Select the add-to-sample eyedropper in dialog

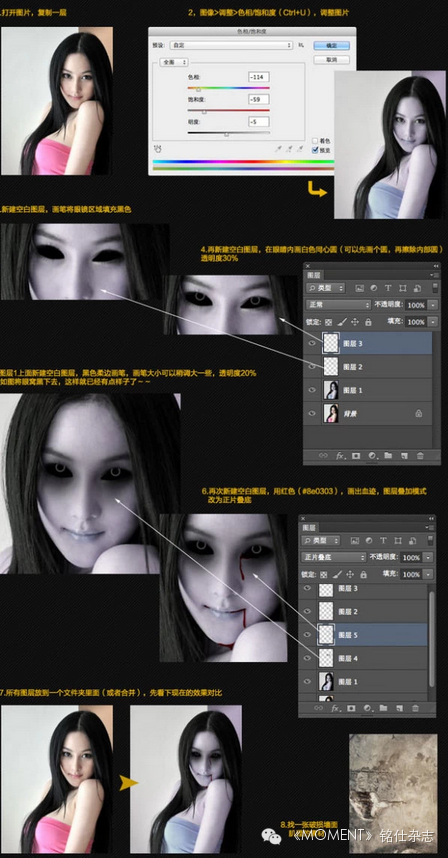[x=289, y=148]
